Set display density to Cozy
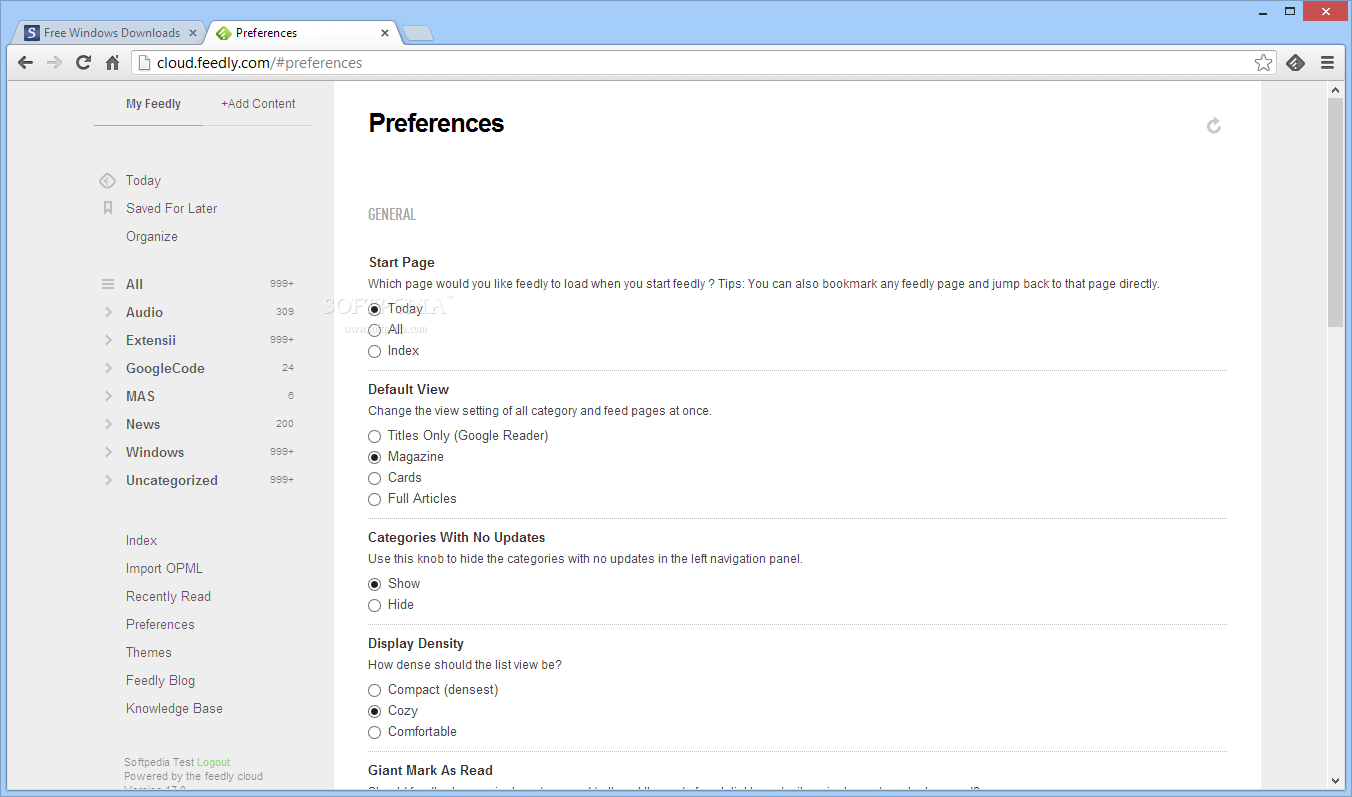Viewport: 1352px width, 797px height. coord(374,711)
